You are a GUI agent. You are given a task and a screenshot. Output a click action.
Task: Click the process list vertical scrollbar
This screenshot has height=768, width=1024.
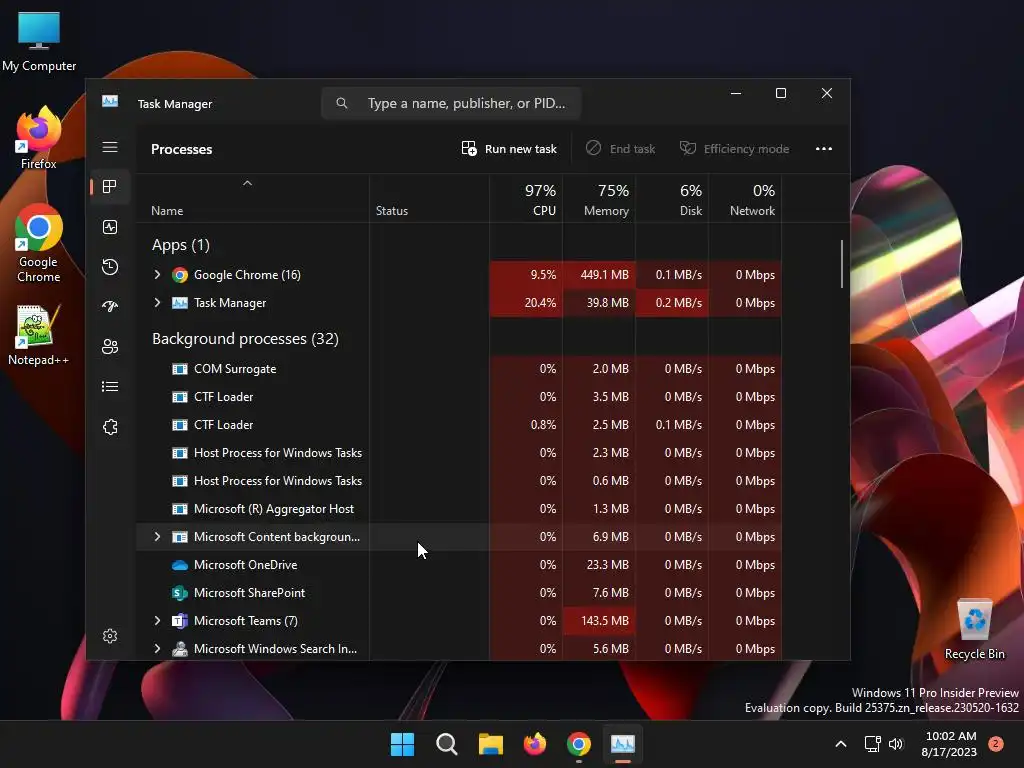point(842,264)
